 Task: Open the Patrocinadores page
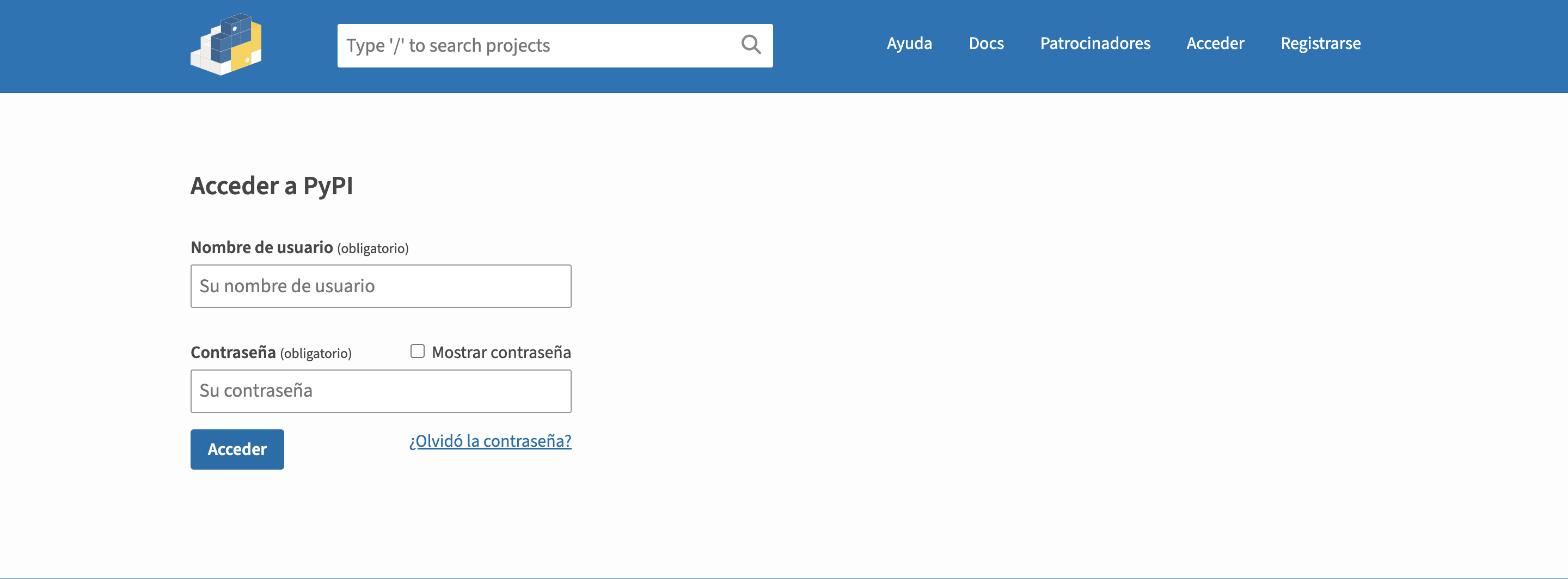(x=1094, y=44)
